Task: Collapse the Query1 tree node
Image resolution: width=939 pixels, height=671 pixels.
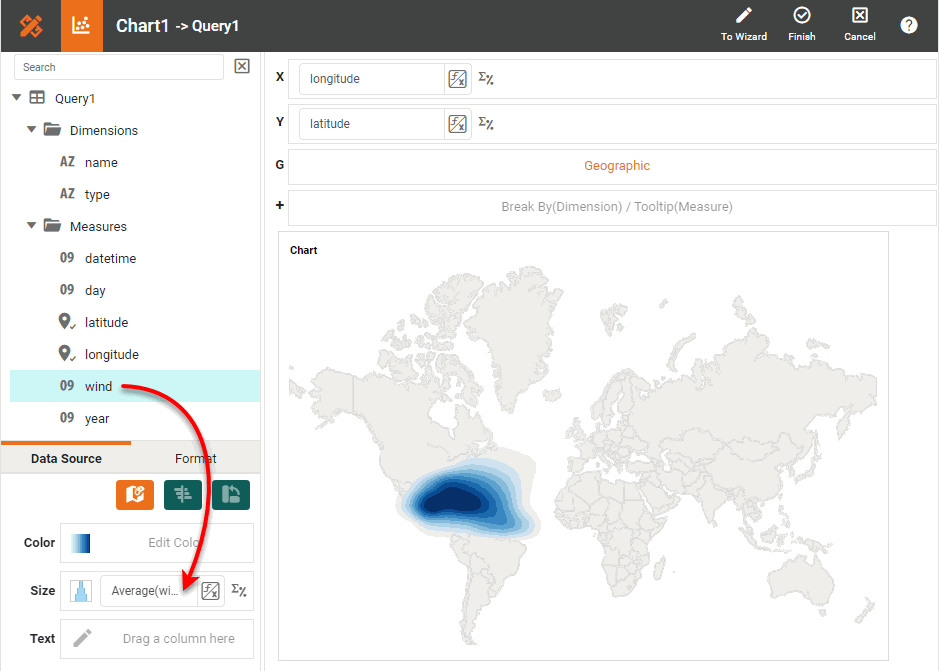Action: pos(17,98)
